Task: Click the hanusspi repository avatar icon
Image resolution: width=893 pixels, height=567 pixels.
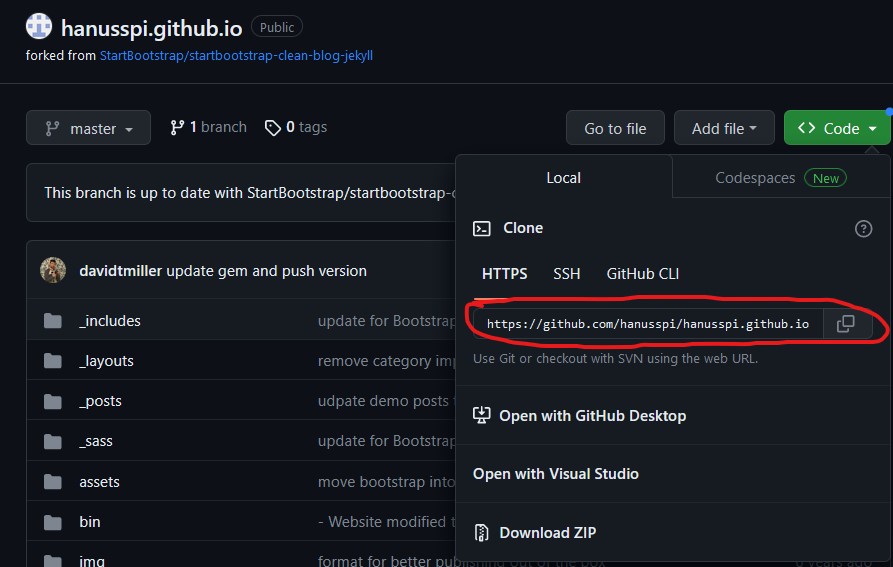Action: [39, 26]
